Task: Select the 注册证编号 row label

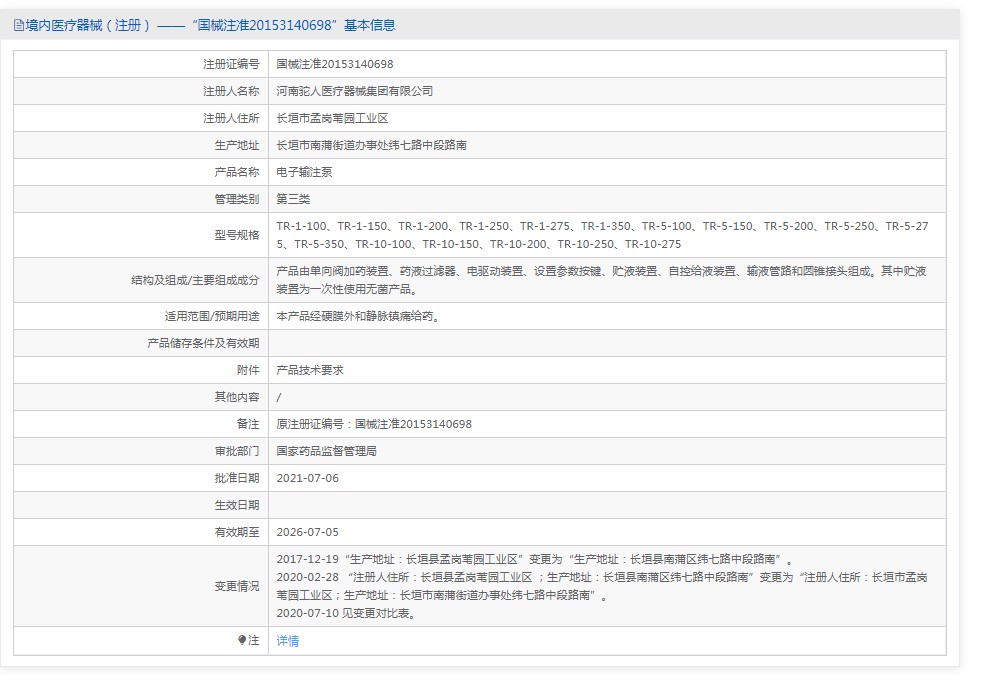Action: pyautogui.click(x=231, y=64)
